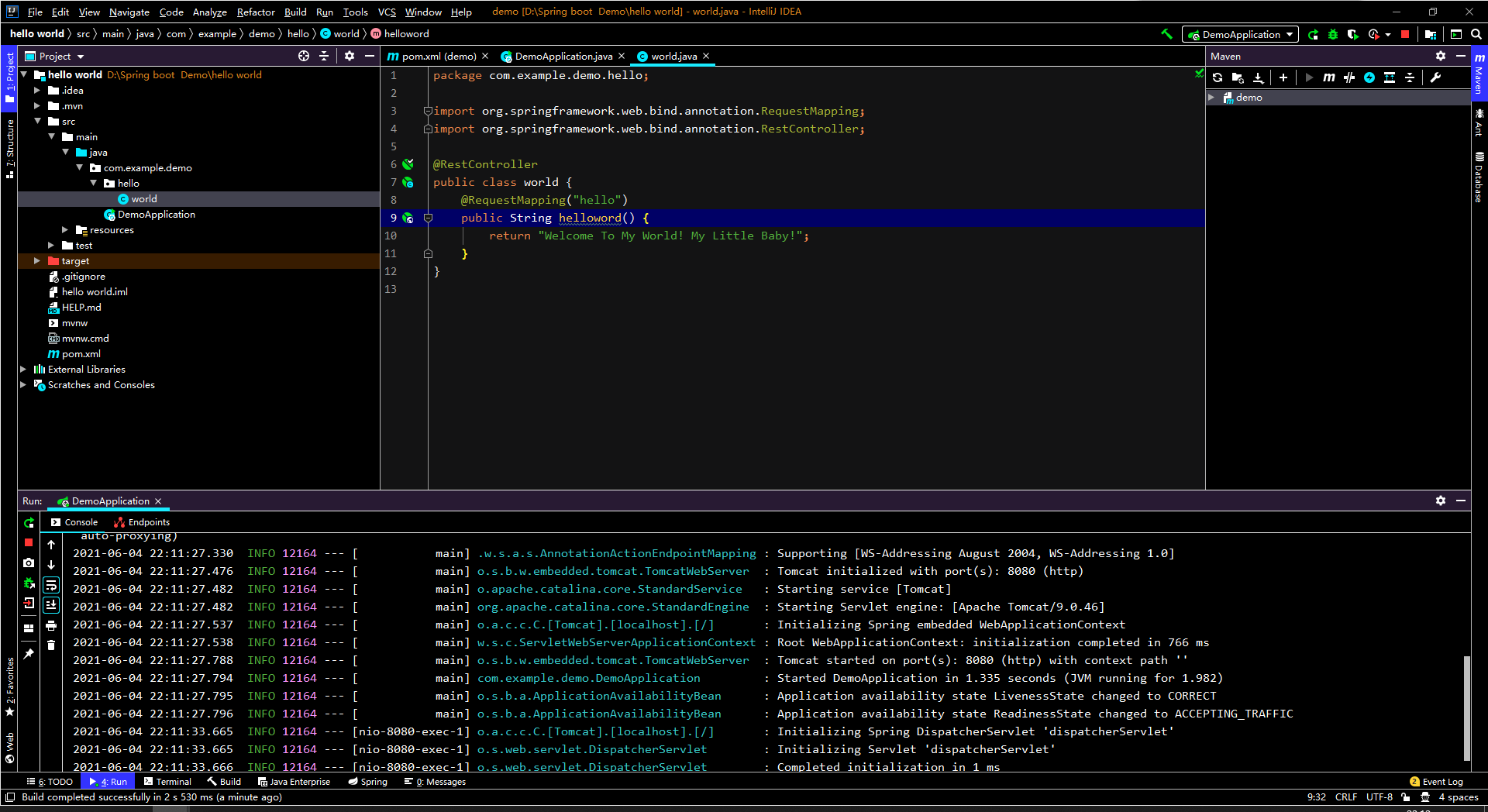Viewport: 1488px width, 812px height.
Task: Rerun DemoApplication in the Run panel
Action: [29, 523]
